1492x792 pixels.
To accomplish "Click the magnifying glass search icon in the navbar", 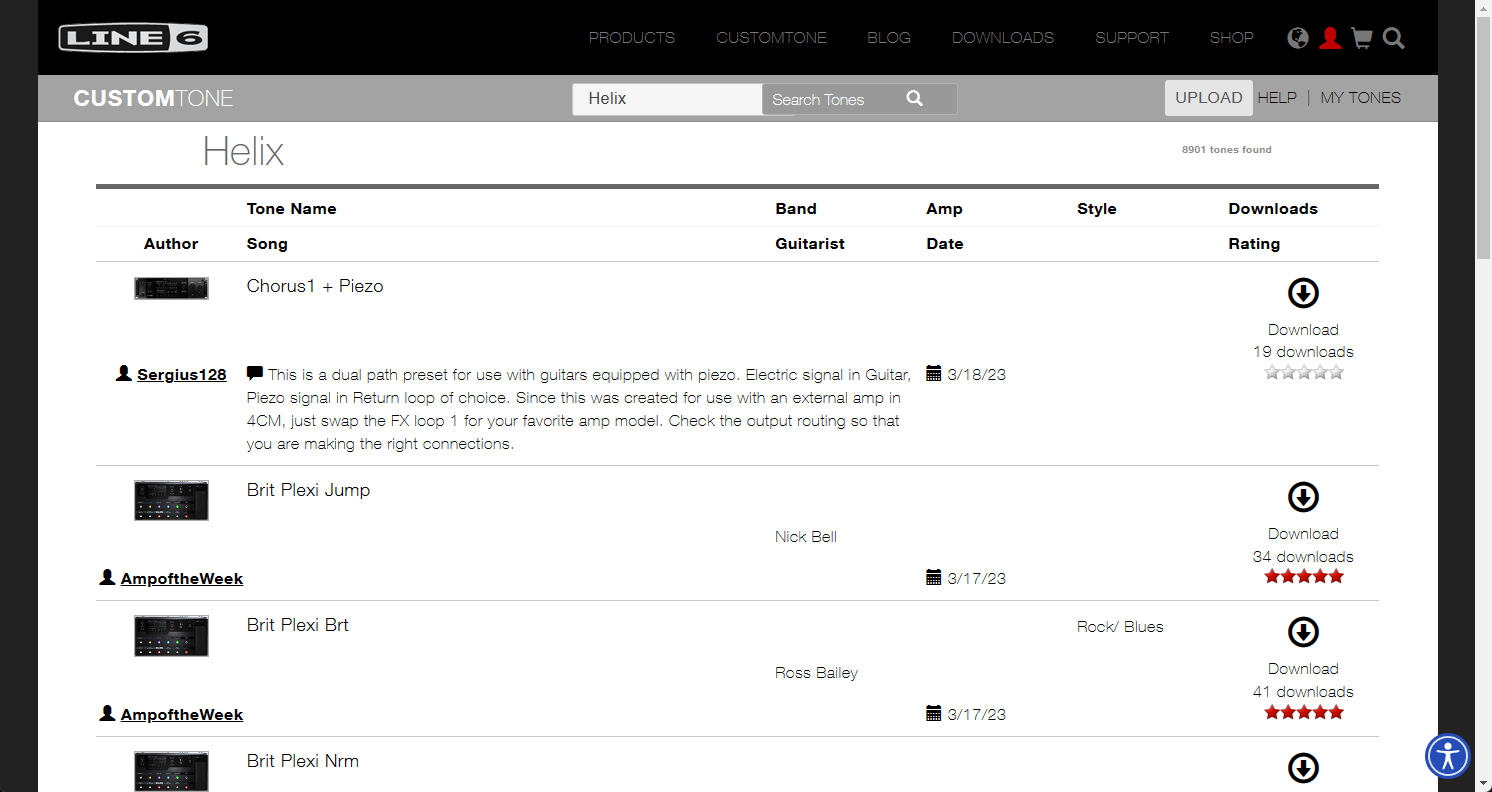I will tap(1393, 38).
